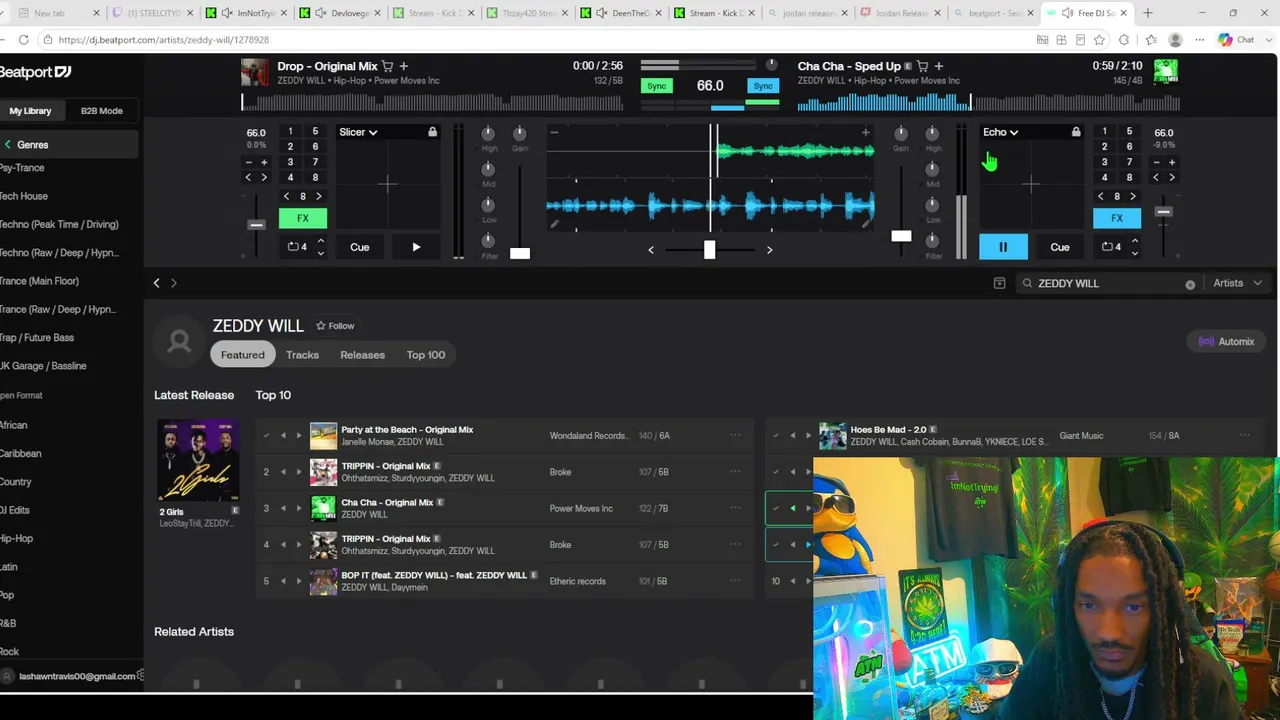Viewport: 1280px width, 720px height.
Task: Select the Tech House genre
Action: pos(24,196)
